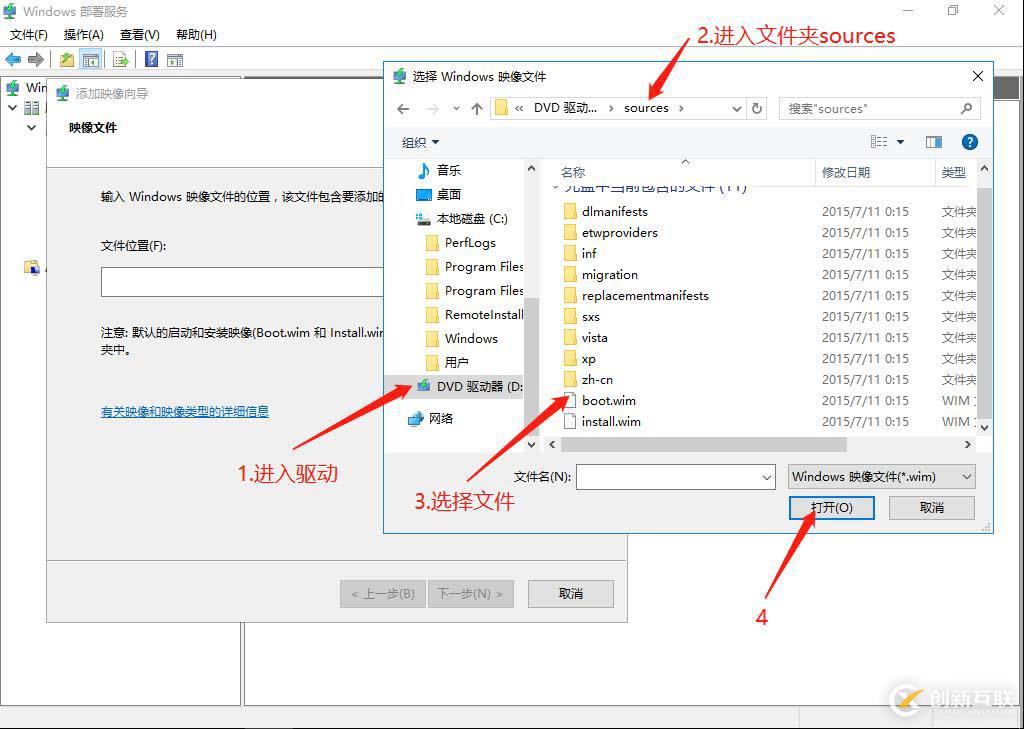Open the view options dropdown arrow
This screenshot has height=729, width=1024.
[x=900, y=142]
